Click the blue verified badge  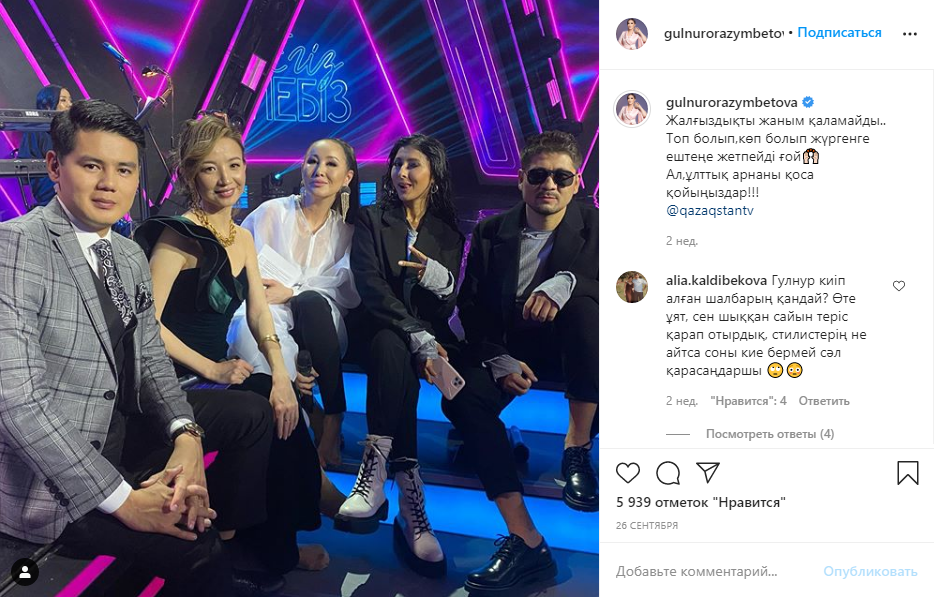click(x=808, y=102)
